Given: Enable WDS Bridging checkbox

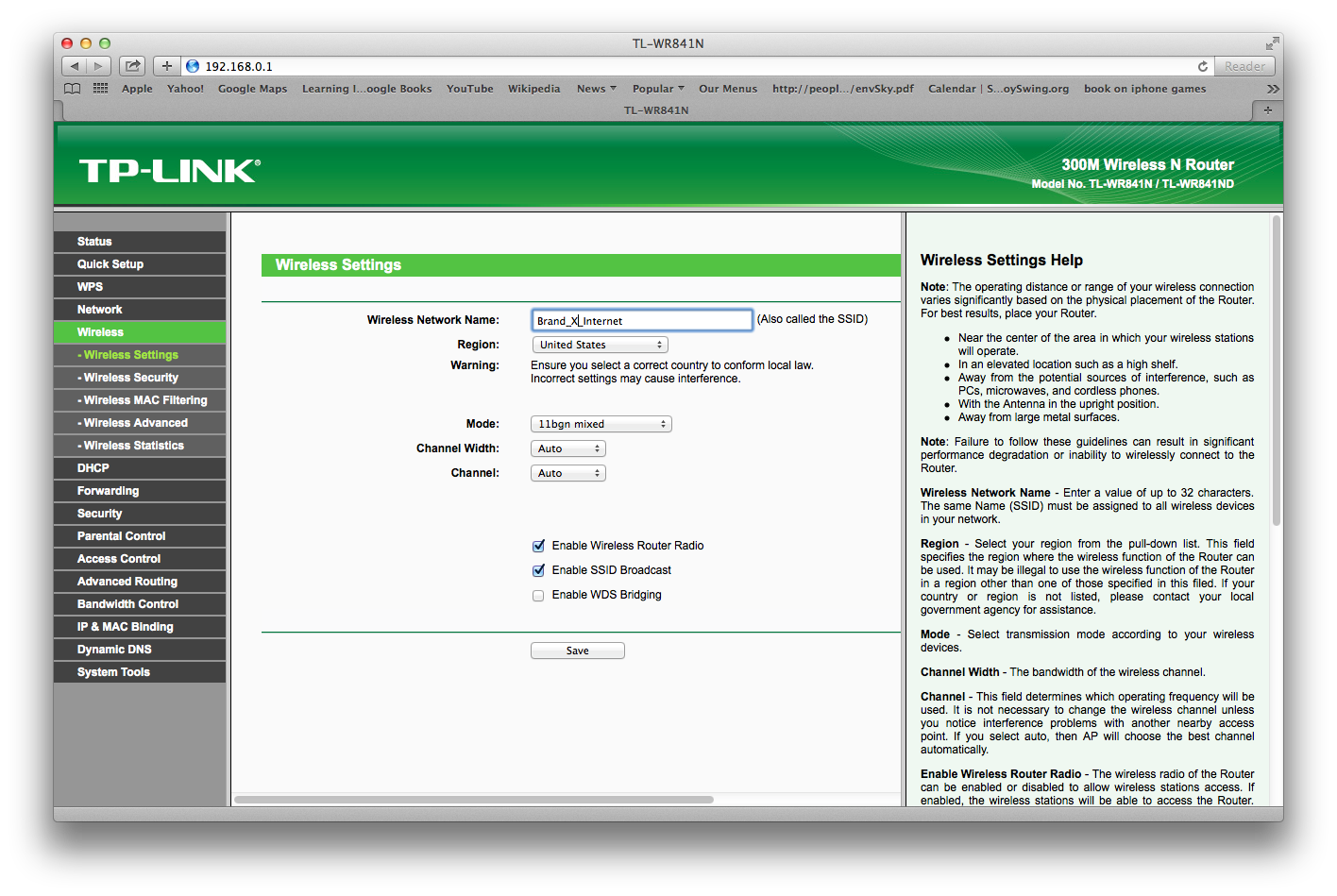Looking at the screenshot, I should click(538, 596).
